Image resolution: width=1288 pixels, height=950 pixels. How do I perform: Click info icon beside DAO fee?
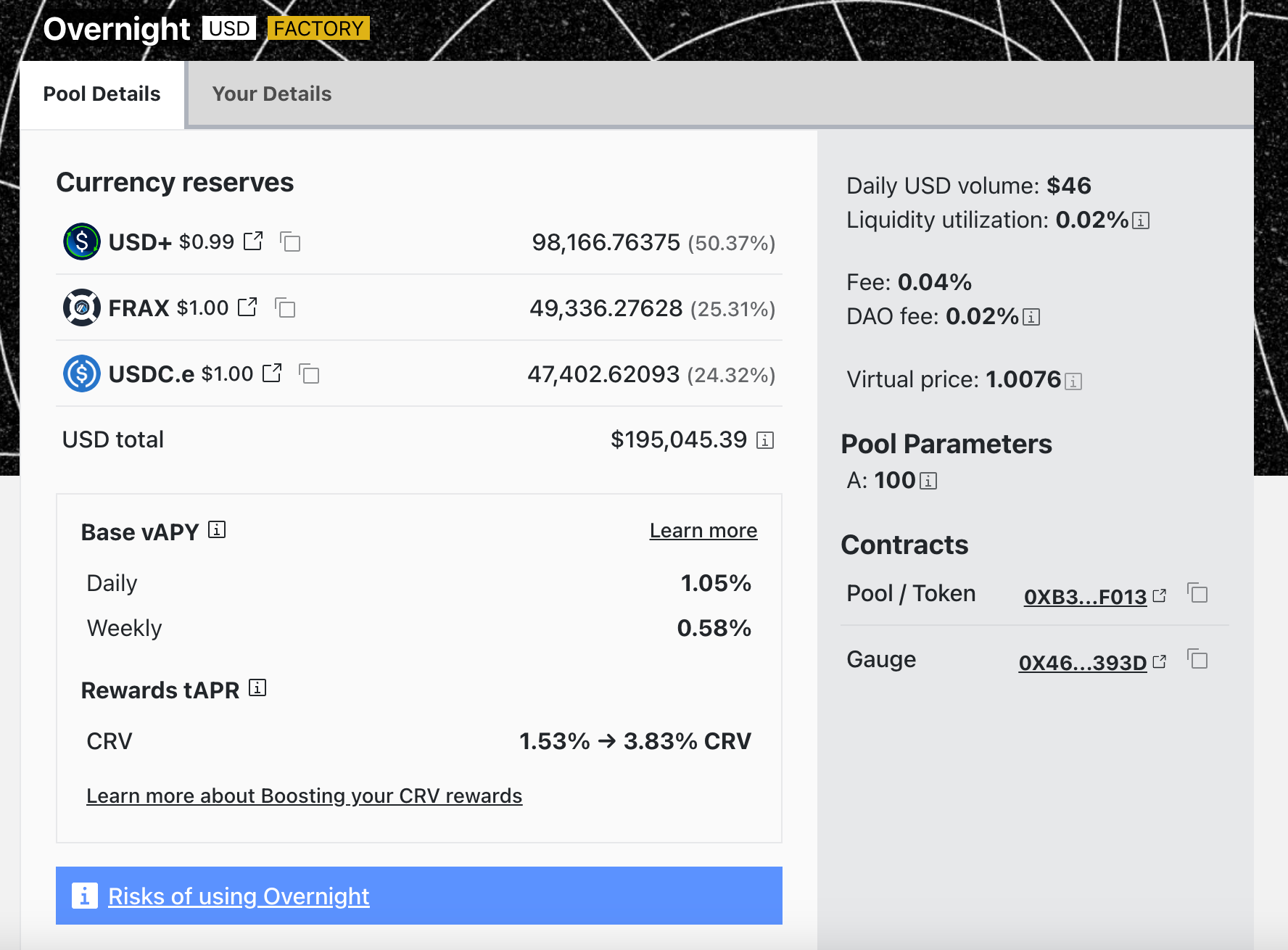(1031, 317)
